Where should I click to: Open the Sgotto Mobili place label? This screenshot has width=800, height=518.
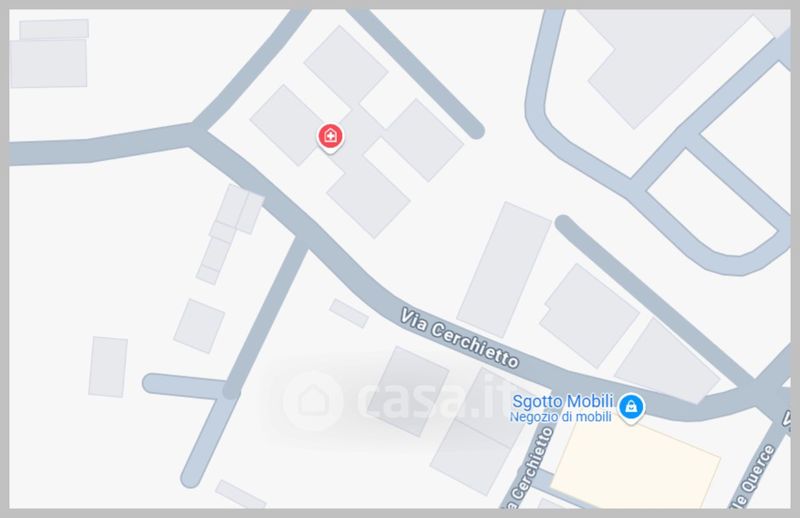(x=562, y=401)
